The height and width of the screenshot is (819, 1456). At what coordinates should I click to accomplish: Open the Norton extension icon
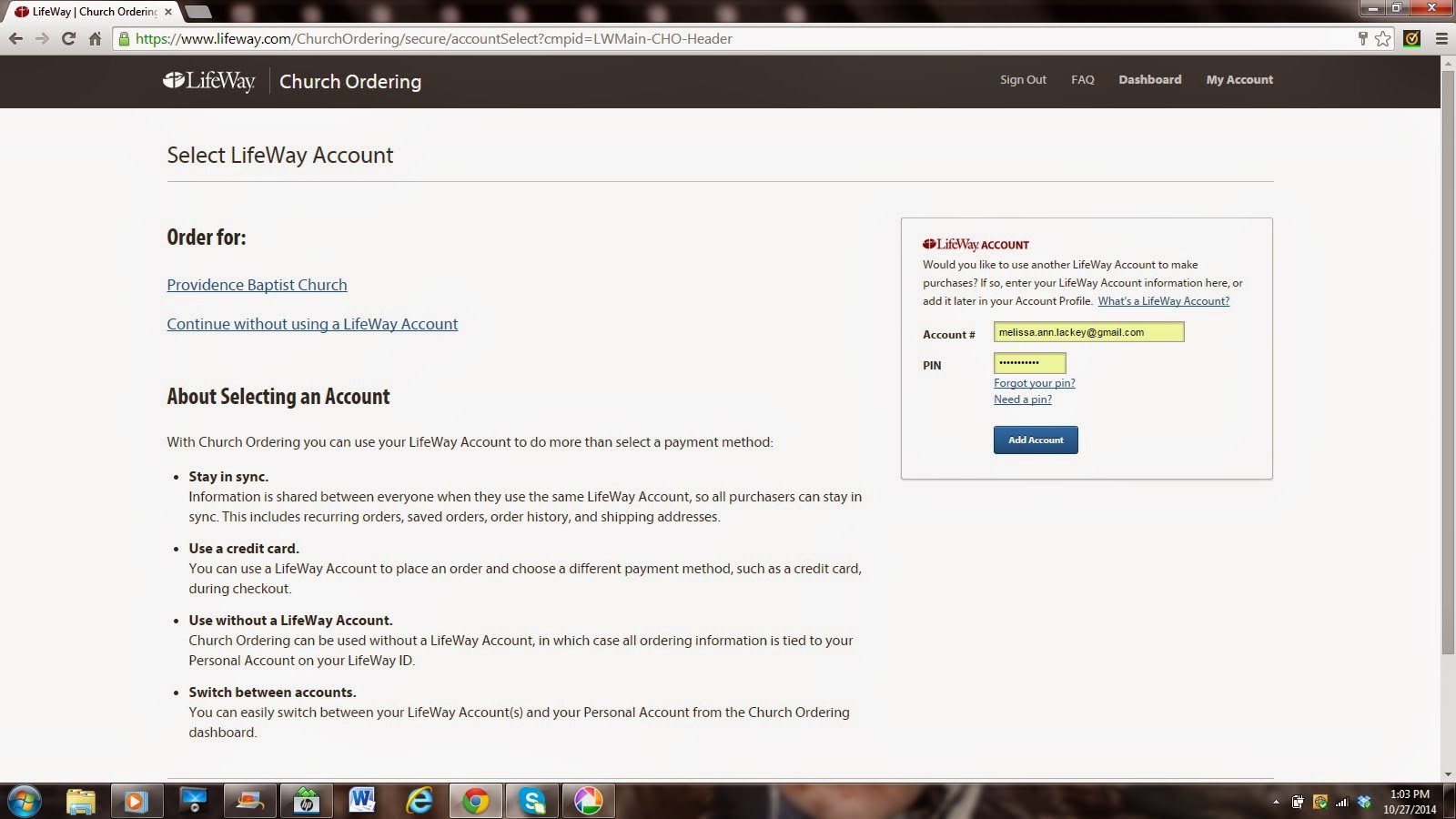pos(1412,38)
